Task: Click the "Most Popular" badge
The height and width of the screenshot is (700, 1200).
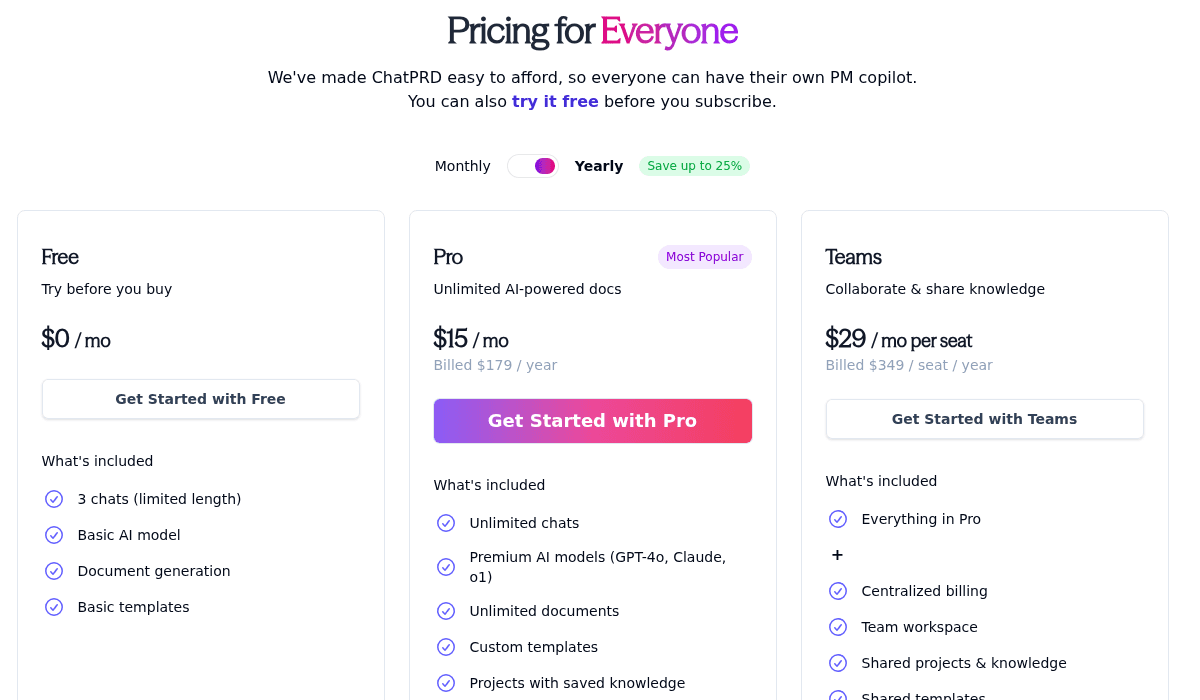Action: (x=704, y=257)
